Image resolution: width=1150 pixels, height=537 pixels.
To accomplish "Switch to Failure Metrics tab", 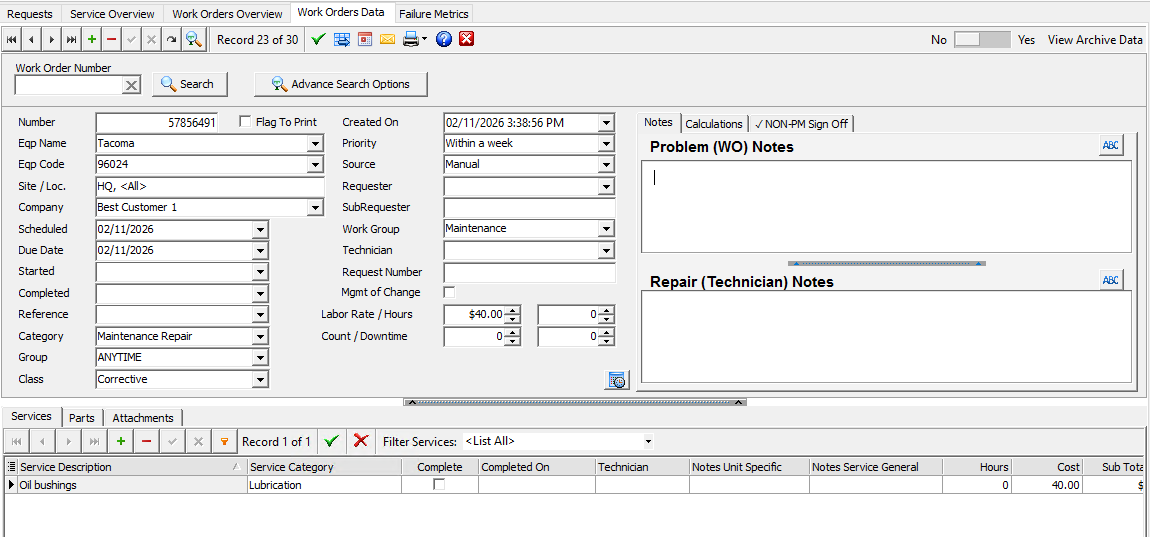I will click(434, 14).
